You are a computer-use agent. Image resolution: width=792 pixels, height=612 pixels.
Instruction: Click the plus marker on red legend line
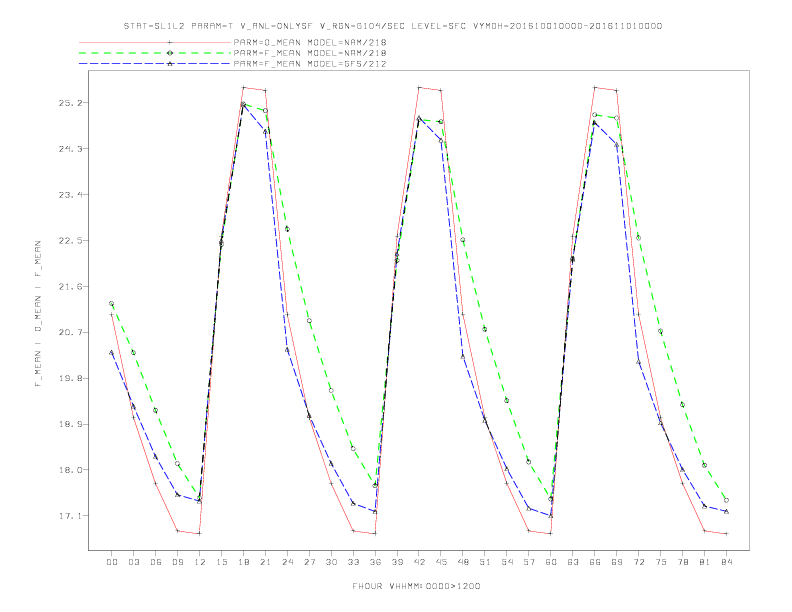coord(170,42)
